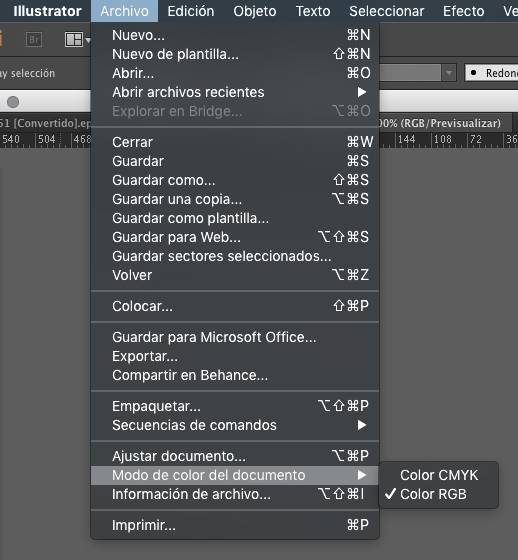Open the Bridge (Br) icon
518x560 pixels.
(x=34, y=39)
